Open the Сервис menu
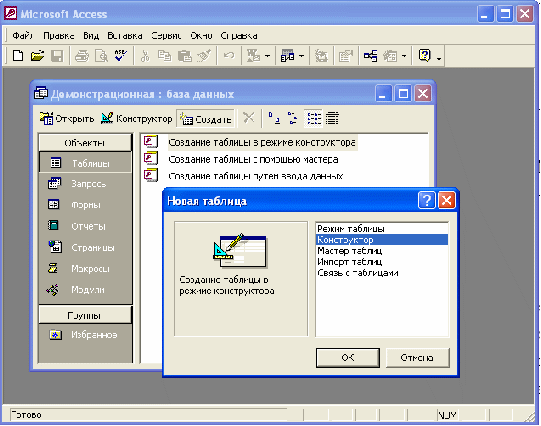The height and width of the screenshot is (426, 541). (x=166, y=36)
